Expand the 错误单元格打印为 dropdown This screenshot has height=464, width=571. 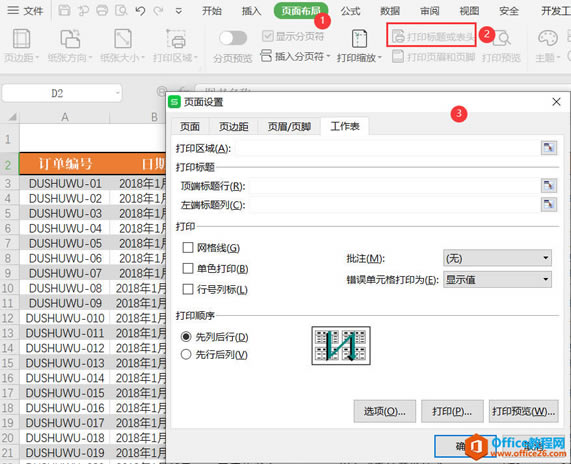point(497,279)
